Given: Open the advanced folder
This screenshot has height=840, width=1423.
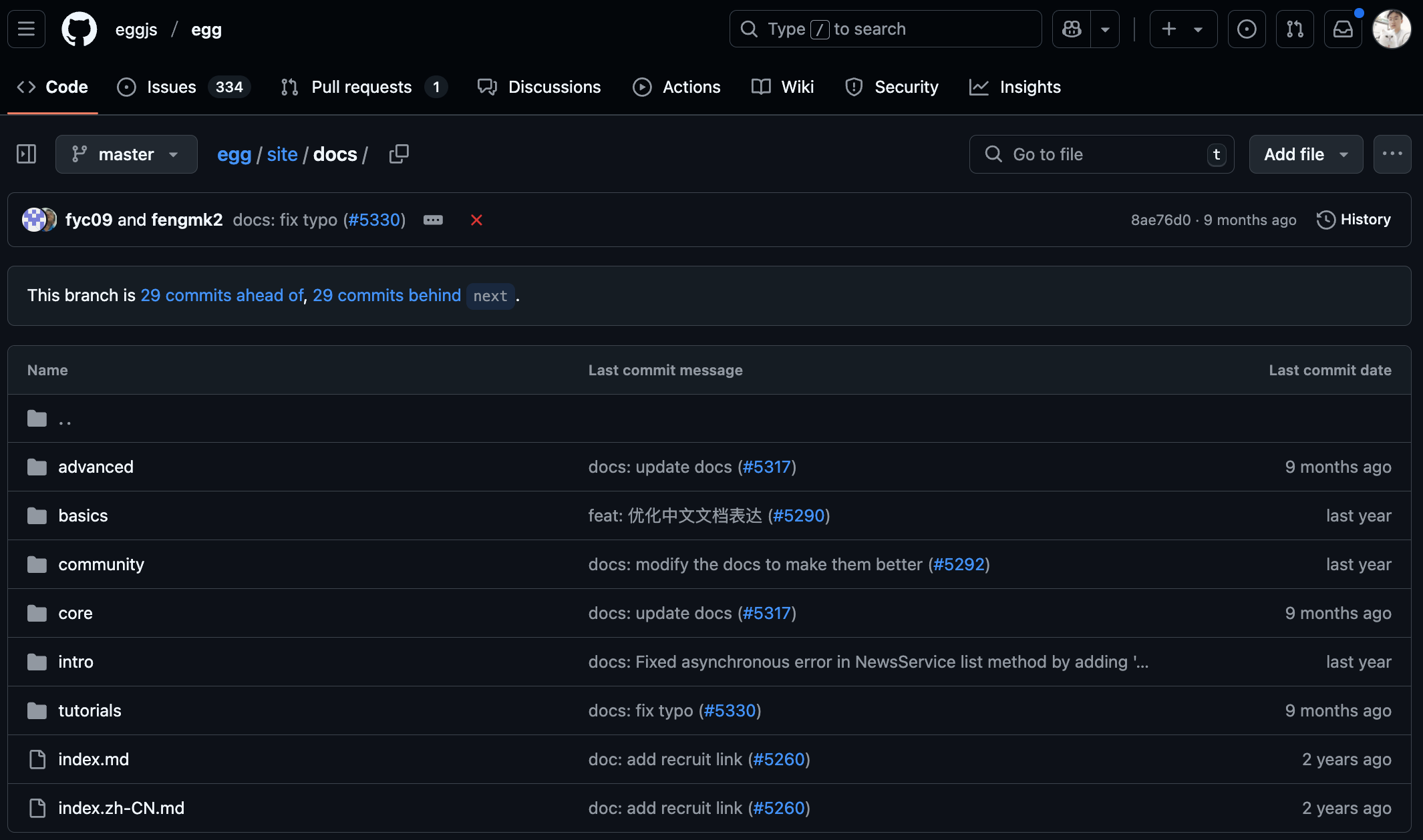Looking at the screenshot, I should [x=96, y=467].
